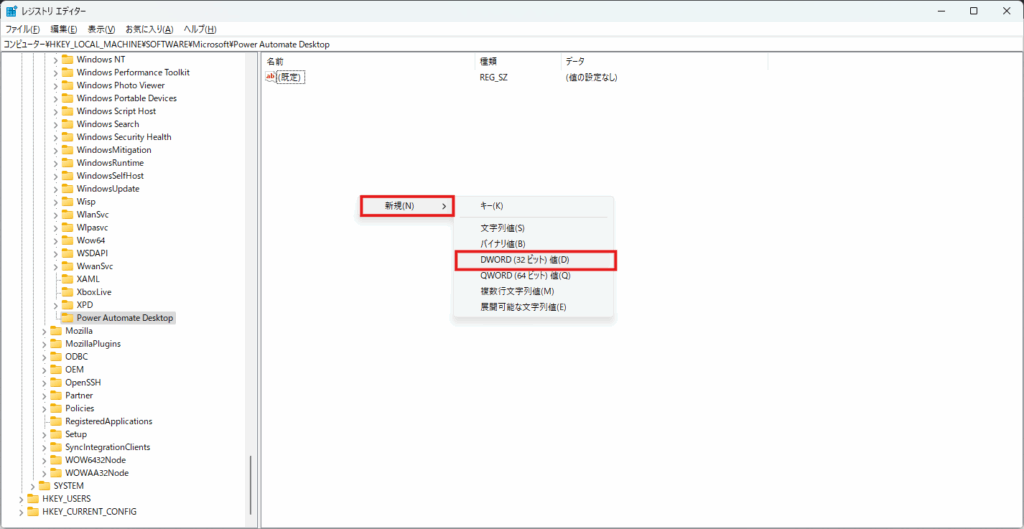The height and width of the screenshot is (529, 1024).
Task: Expand the Partner key
Action: [x=44, y=396]
